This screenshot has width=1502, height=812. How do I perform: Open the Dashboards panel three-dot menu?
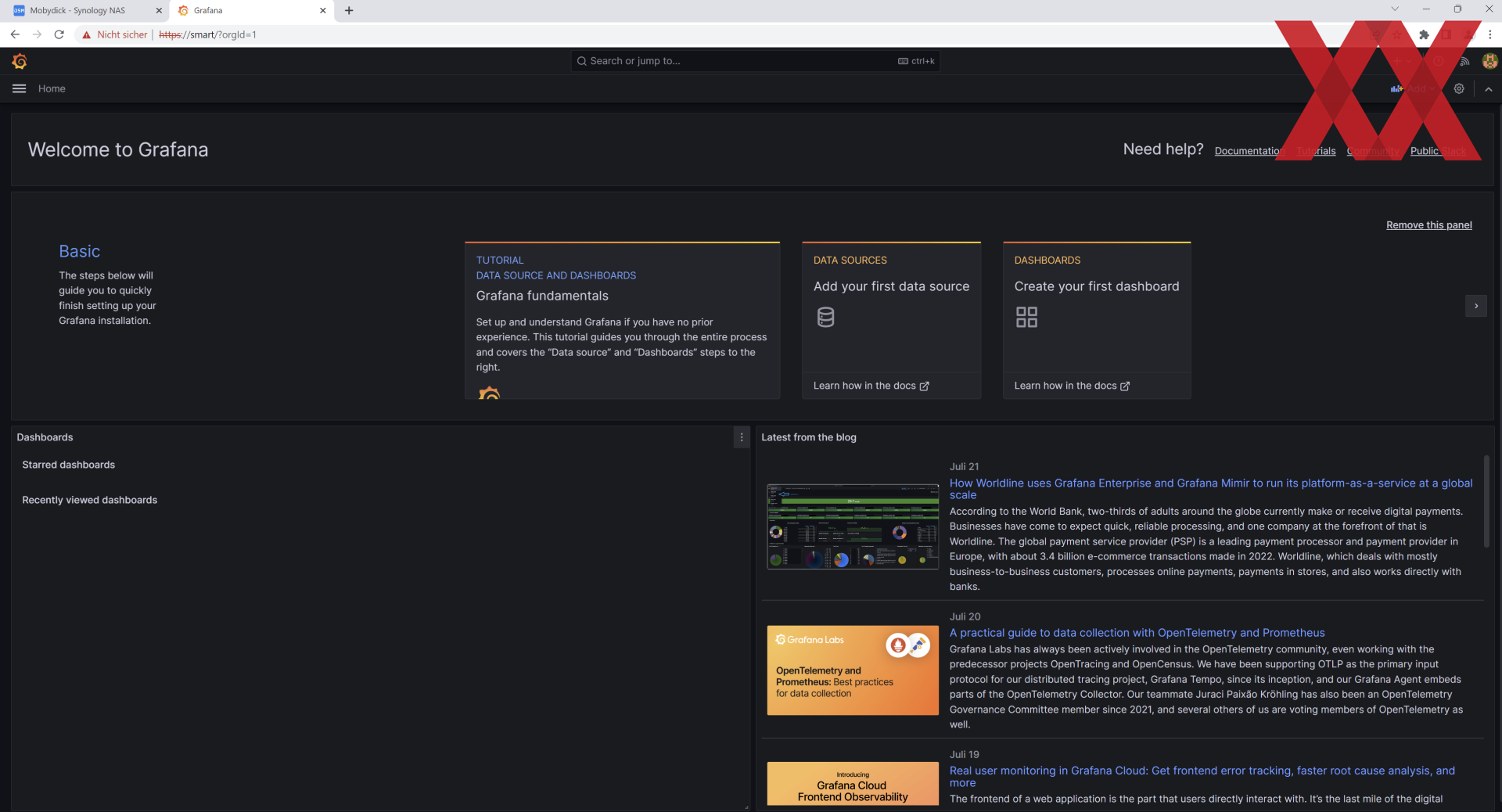coord(742,437)
